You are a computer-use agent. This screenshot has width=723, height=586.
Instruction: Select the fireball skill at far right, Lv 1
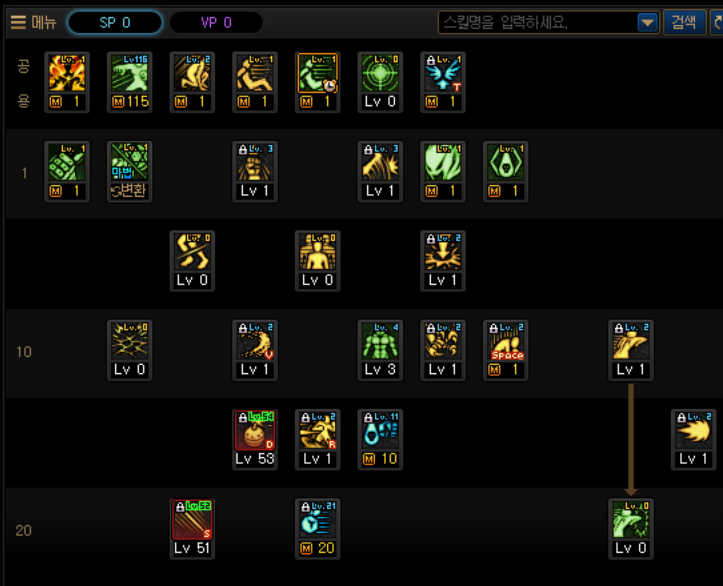tap(694, 431)
